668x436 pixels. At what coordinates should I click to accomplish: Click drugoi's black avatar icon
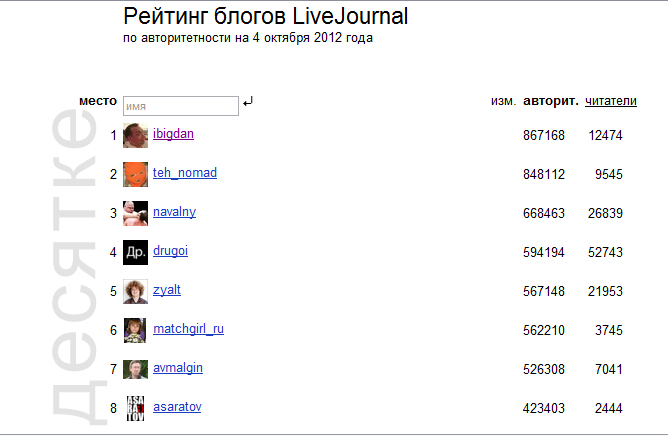click(x=135, y=252)
